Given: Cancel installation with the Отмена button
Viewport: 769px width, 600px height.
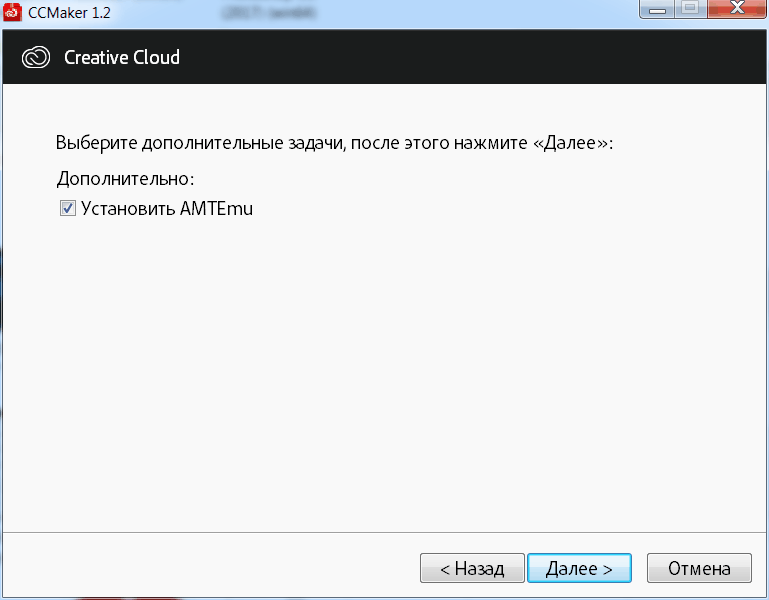Looking at the screenshot, I should click(699, 569).
